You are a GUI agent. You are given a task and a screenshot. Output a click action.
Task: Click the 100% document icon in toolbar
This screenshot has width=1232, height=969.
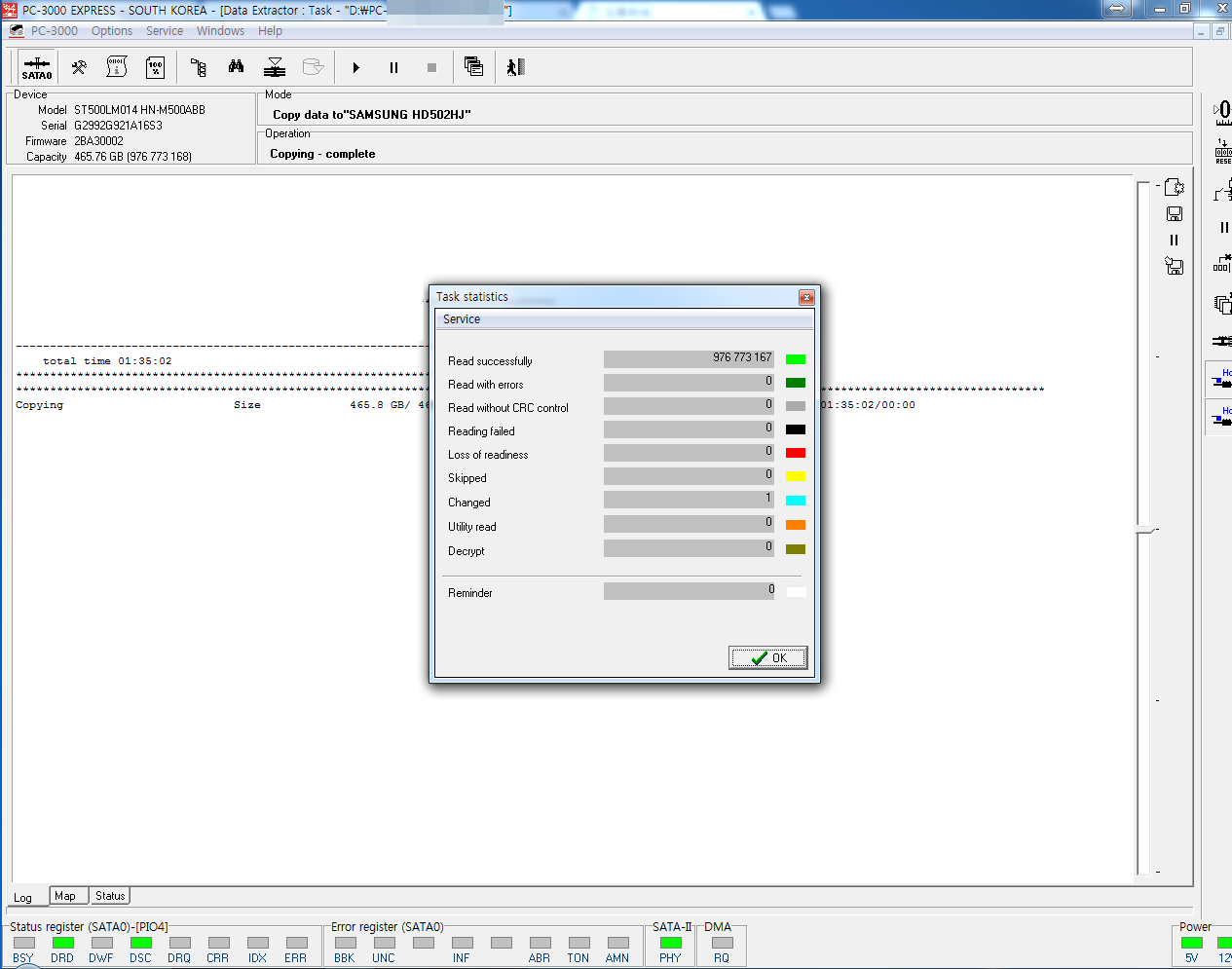point(155,67)
